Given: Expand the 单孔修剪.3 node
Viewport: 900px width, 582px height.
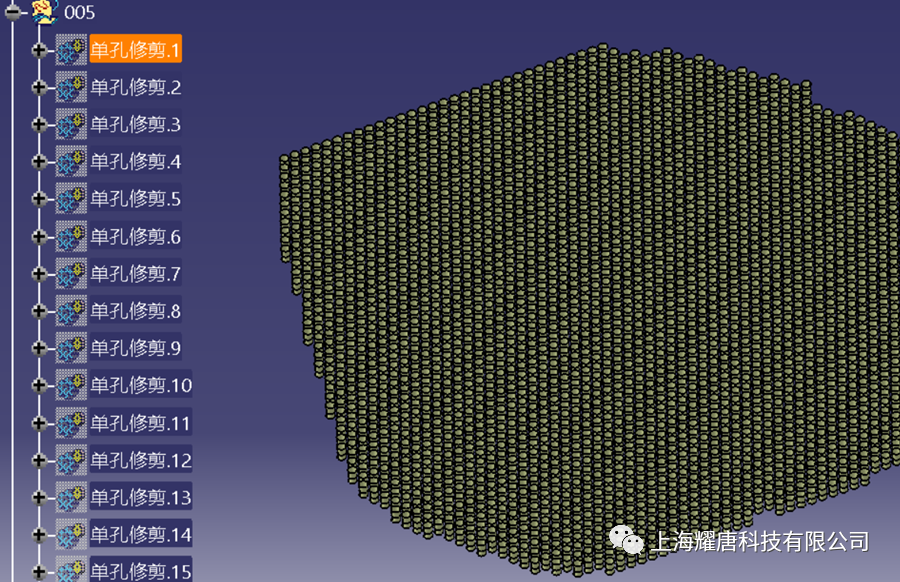Looking at the screenshot, I should [39, 124].
